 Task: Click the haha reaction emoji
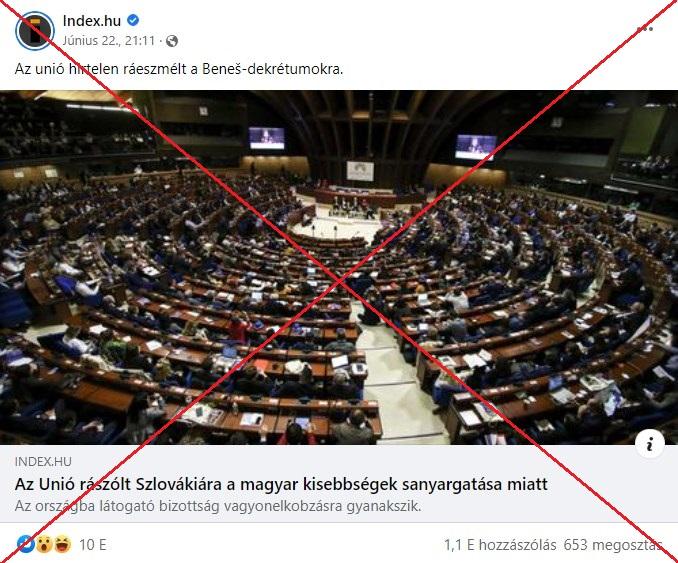point(62,544)
